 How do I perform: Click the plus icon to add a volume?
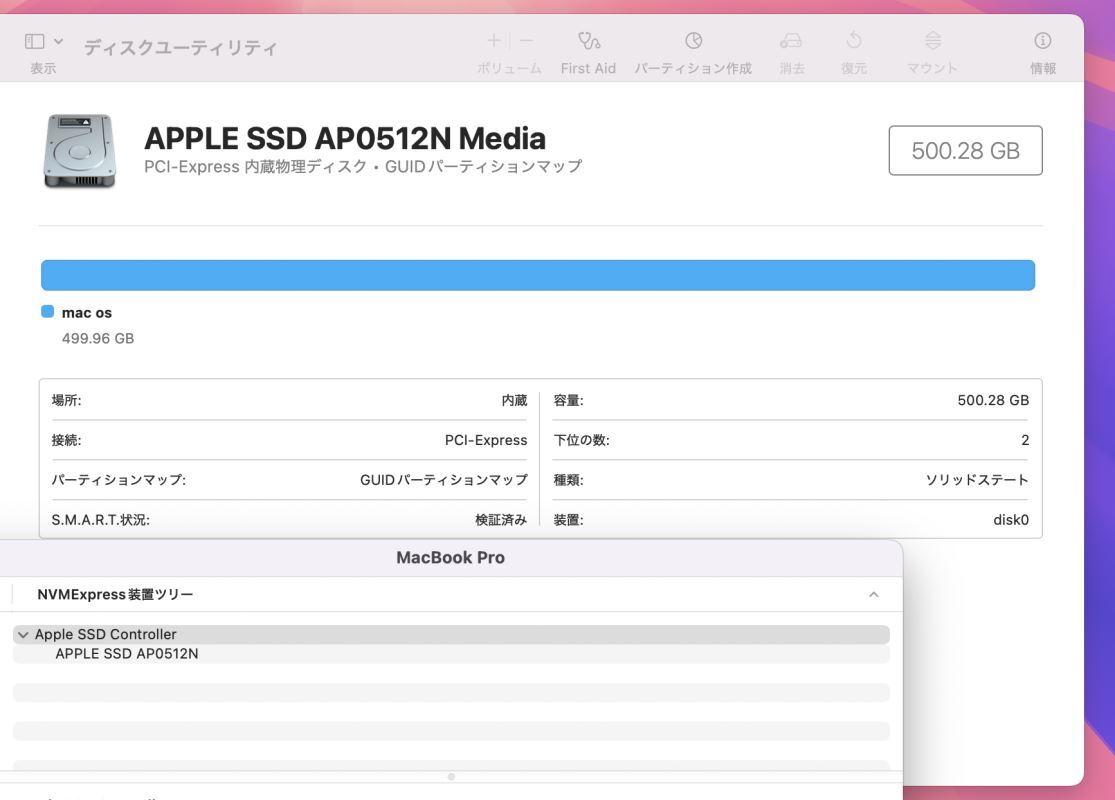(x=494, y=41)
